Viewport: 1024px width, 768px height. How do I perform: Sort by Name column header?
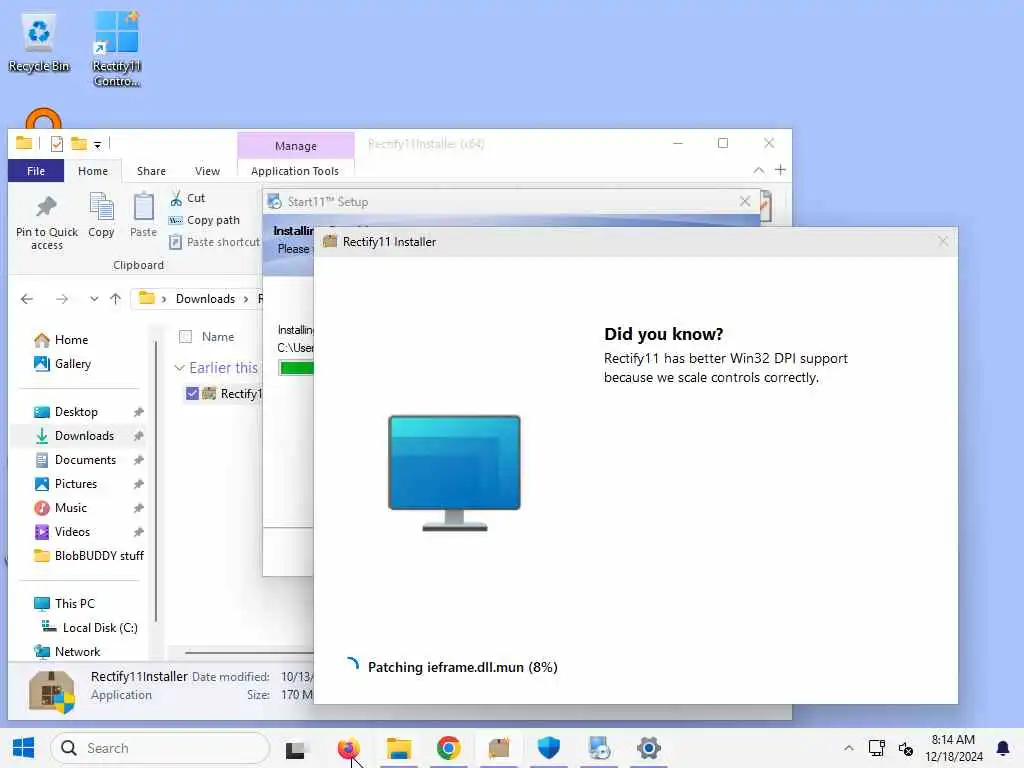[218, 337]
